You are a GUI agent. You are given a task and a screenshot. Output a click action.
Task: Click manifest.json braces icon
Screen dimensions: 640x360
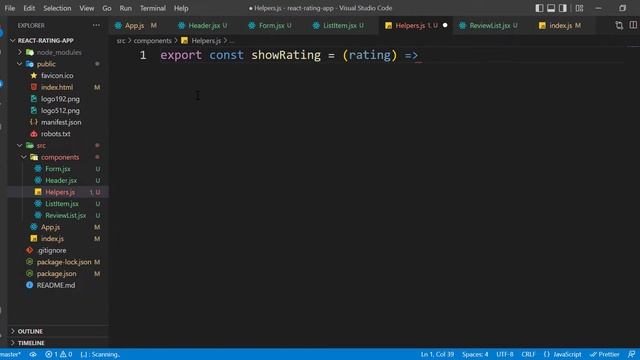[x=34, y=122]
